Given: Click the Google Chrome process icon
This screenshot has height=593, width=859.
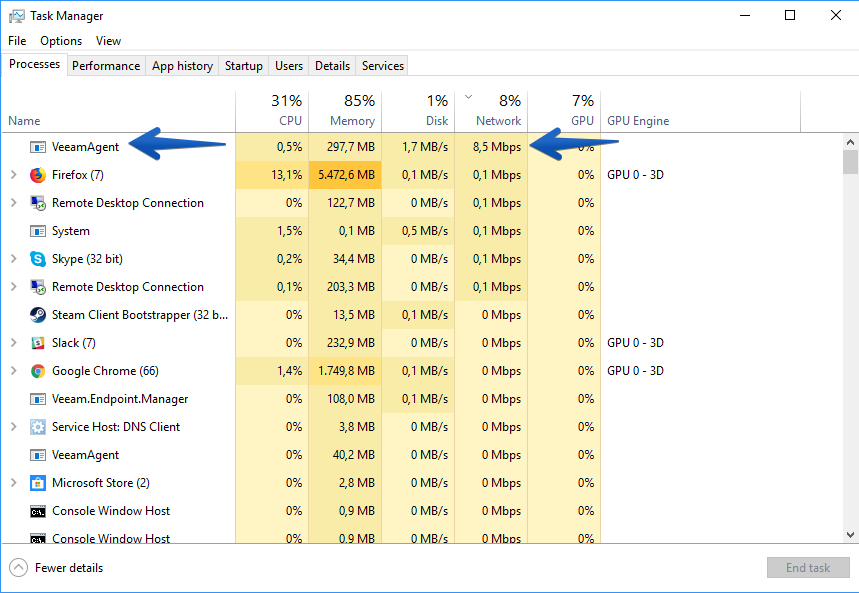Looking at the screenshot, I should (x=38, y=371).
